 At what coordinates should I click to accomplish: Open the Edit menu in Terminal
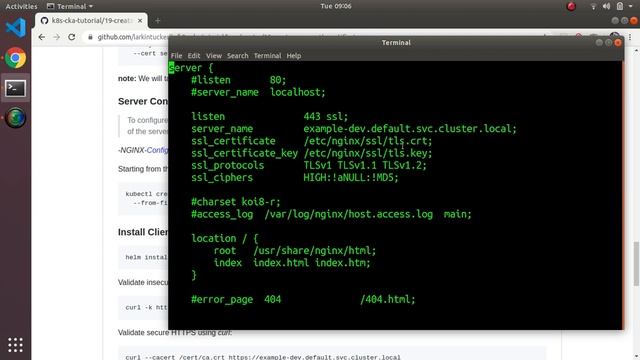(193, 56)
